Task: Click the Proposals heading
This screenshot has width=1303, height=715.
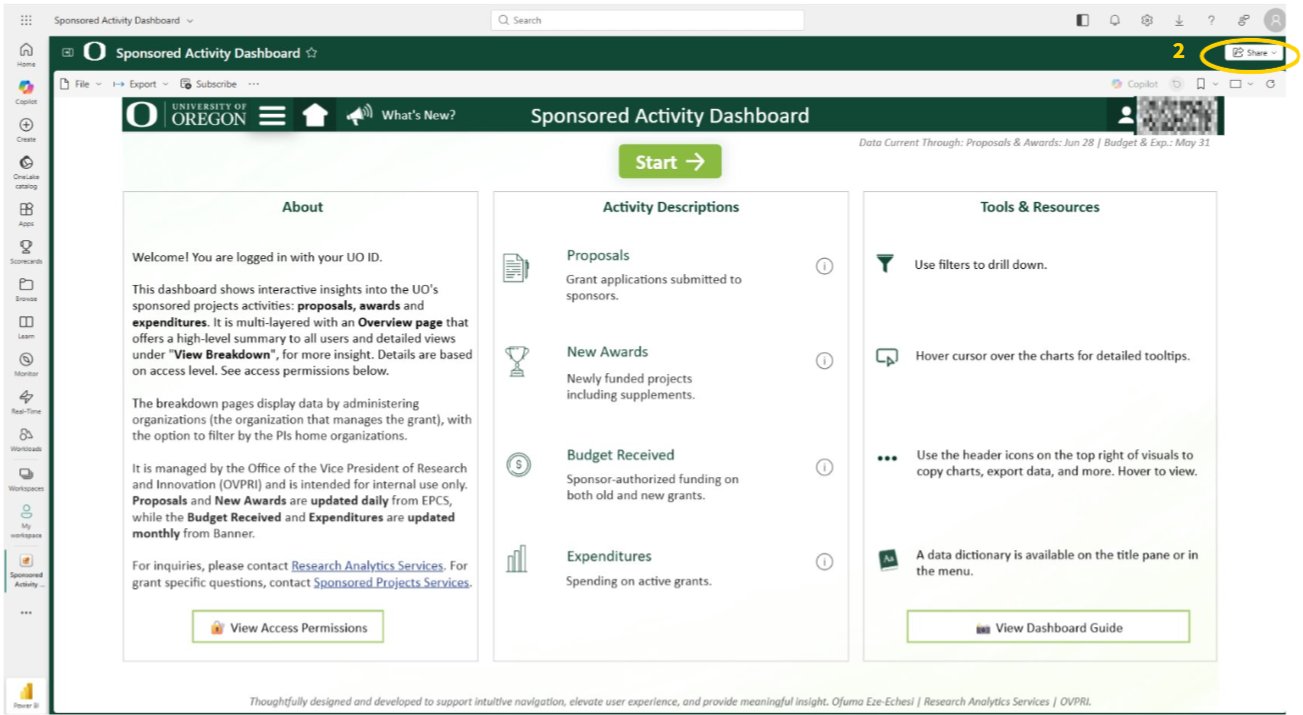Action: click(x=598, y=255)
